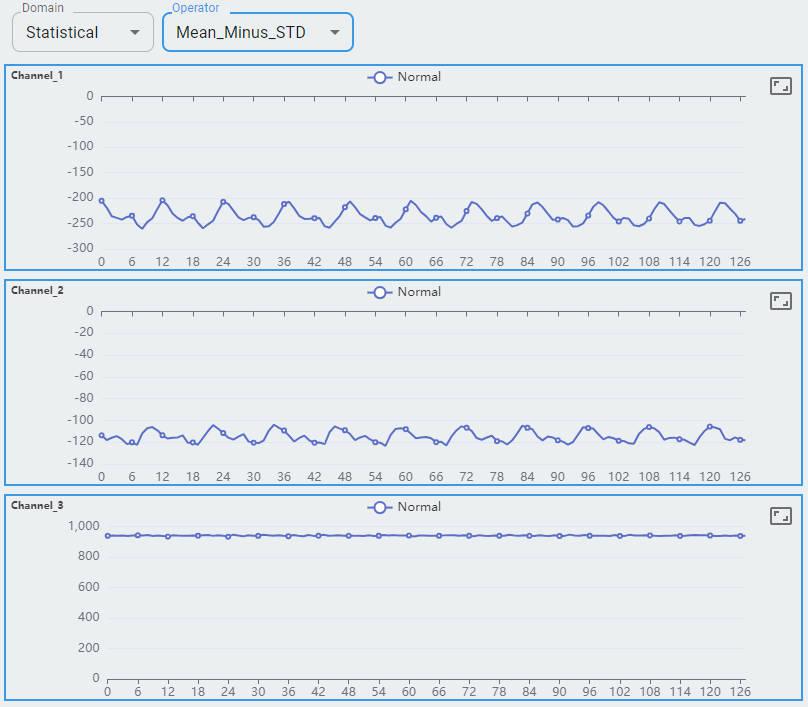
Task: Select Channel_1 data point at x=12
Action: 162,200
